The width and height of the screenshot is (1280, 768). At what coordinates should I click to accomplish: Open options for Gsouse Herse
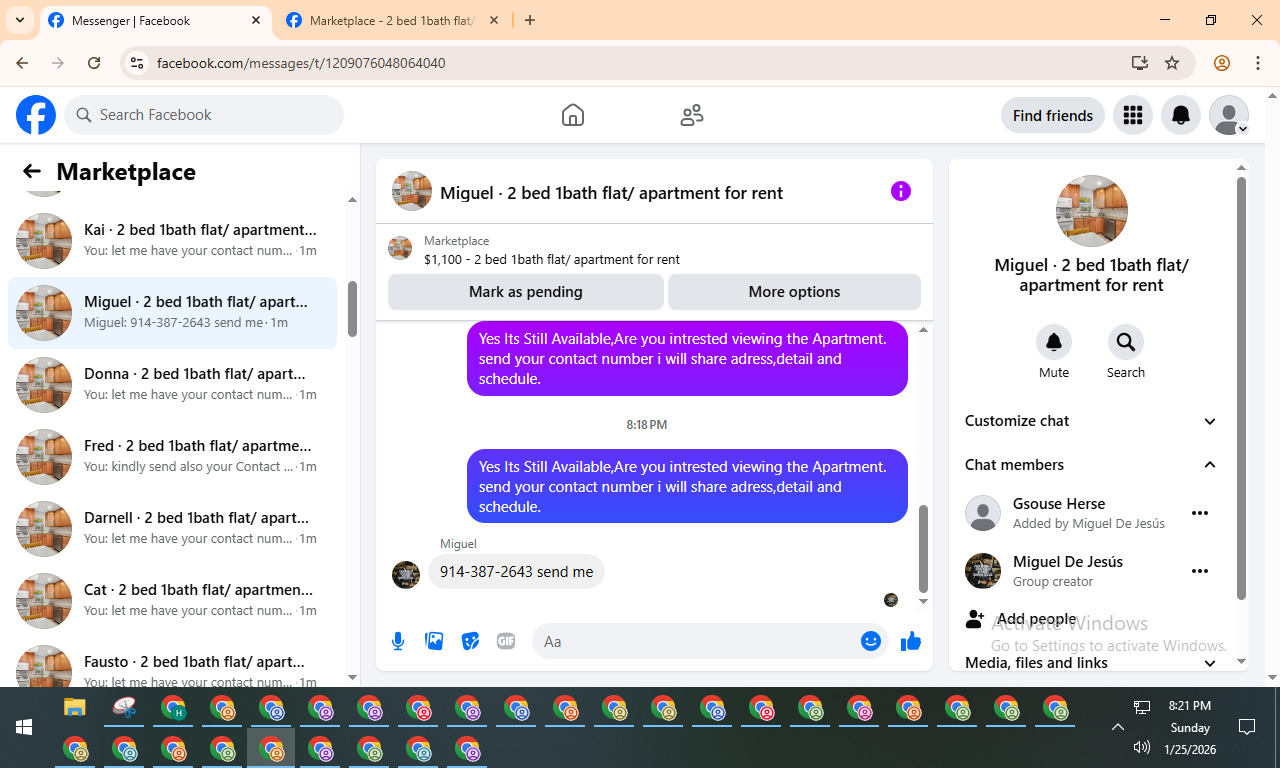tap(1200, 513)
